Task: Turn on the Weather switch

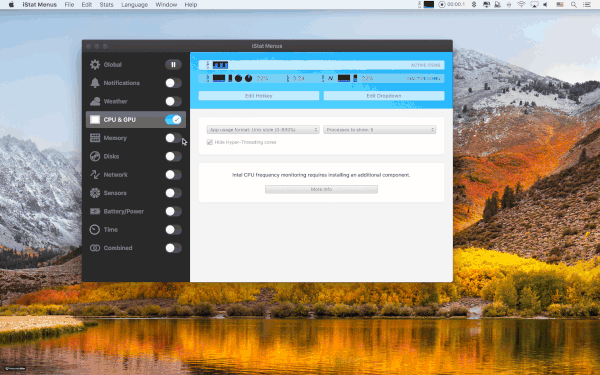Action: coord(173,101)
